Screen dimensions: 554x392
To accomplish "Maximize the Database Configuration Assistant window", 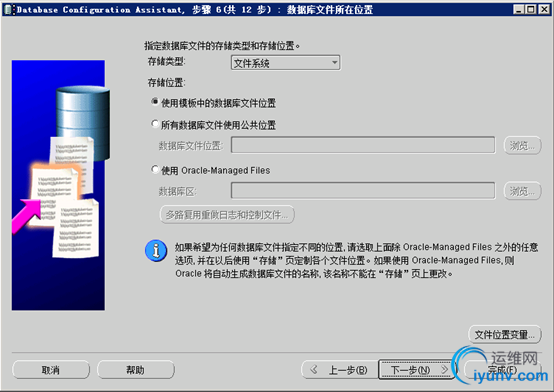I will click(x=531, y=10).
